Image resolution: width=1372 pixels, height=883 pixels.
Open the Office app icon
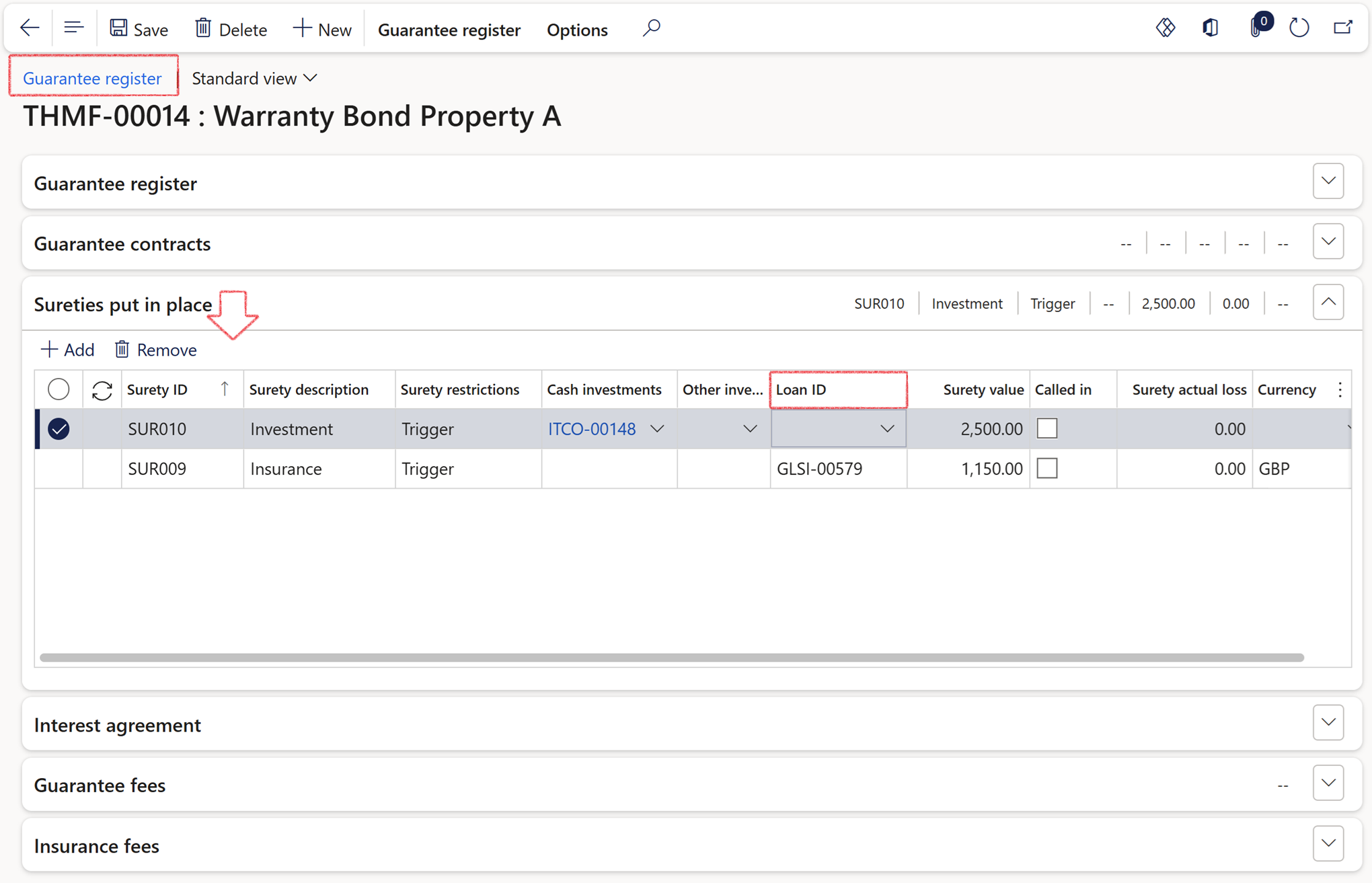(1210, 28)
